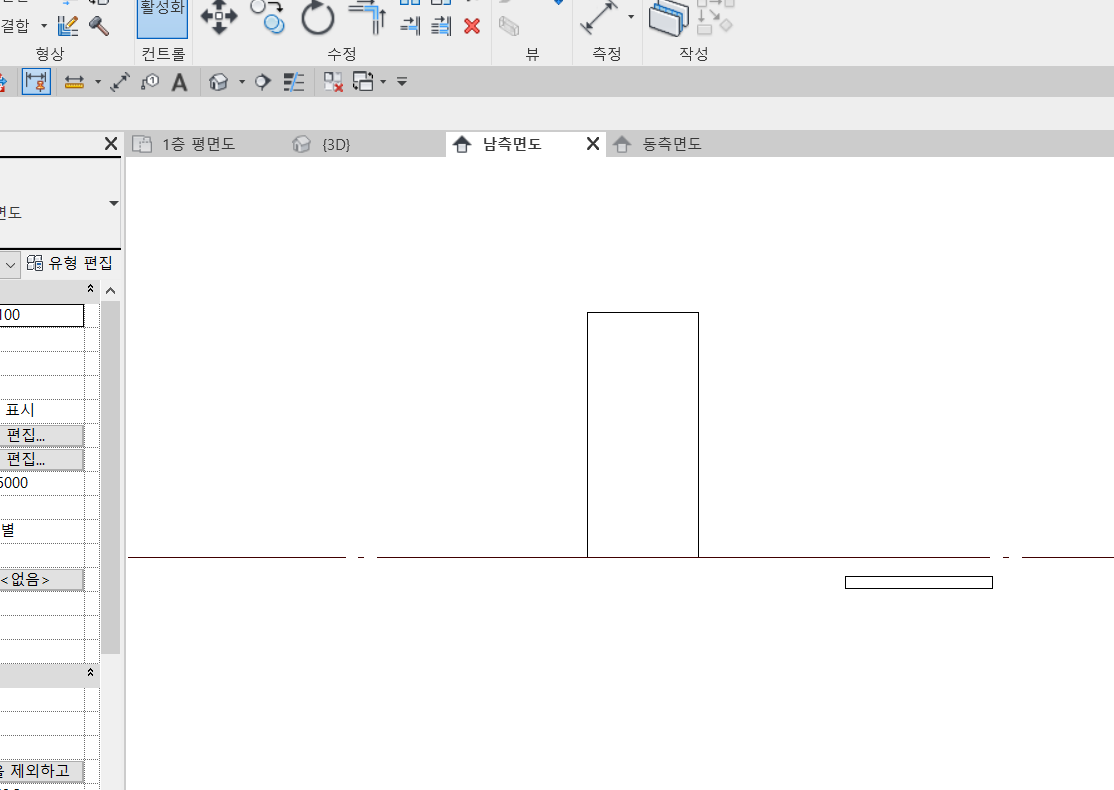
Task: Click the Close Inactive Views icon
Action: (333, 82)
